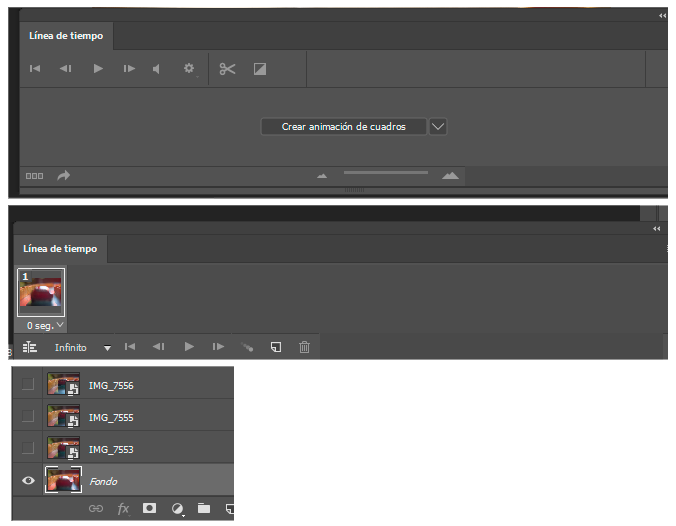Image resolution: width=676 pixels, height=526 pixels.
Task: Zoom in timeline large mountain icon
Action: coord(451,175)
